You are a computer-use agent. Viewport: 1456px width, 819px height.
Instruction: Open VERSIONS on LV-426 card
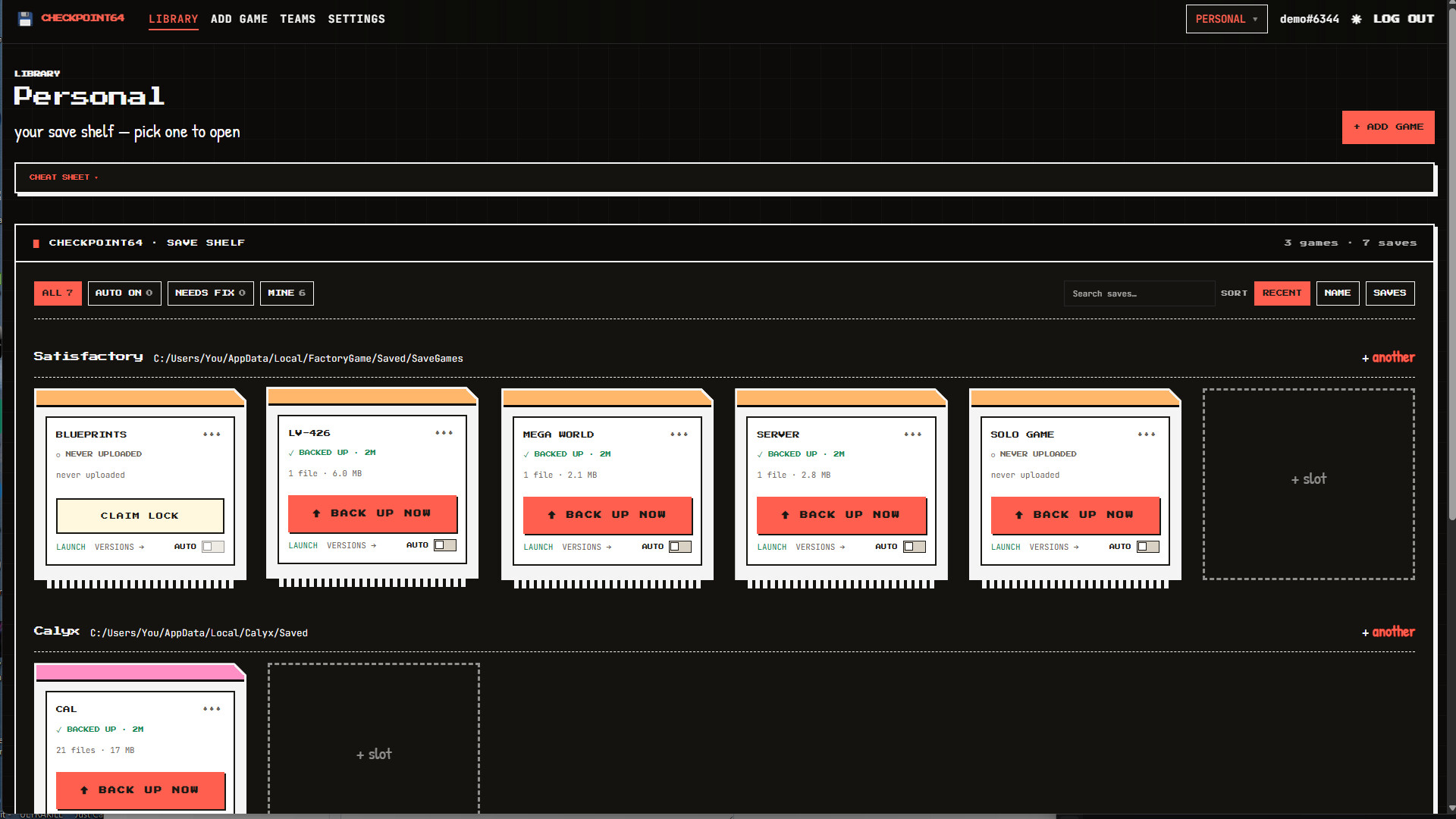[x=351, y=546]
